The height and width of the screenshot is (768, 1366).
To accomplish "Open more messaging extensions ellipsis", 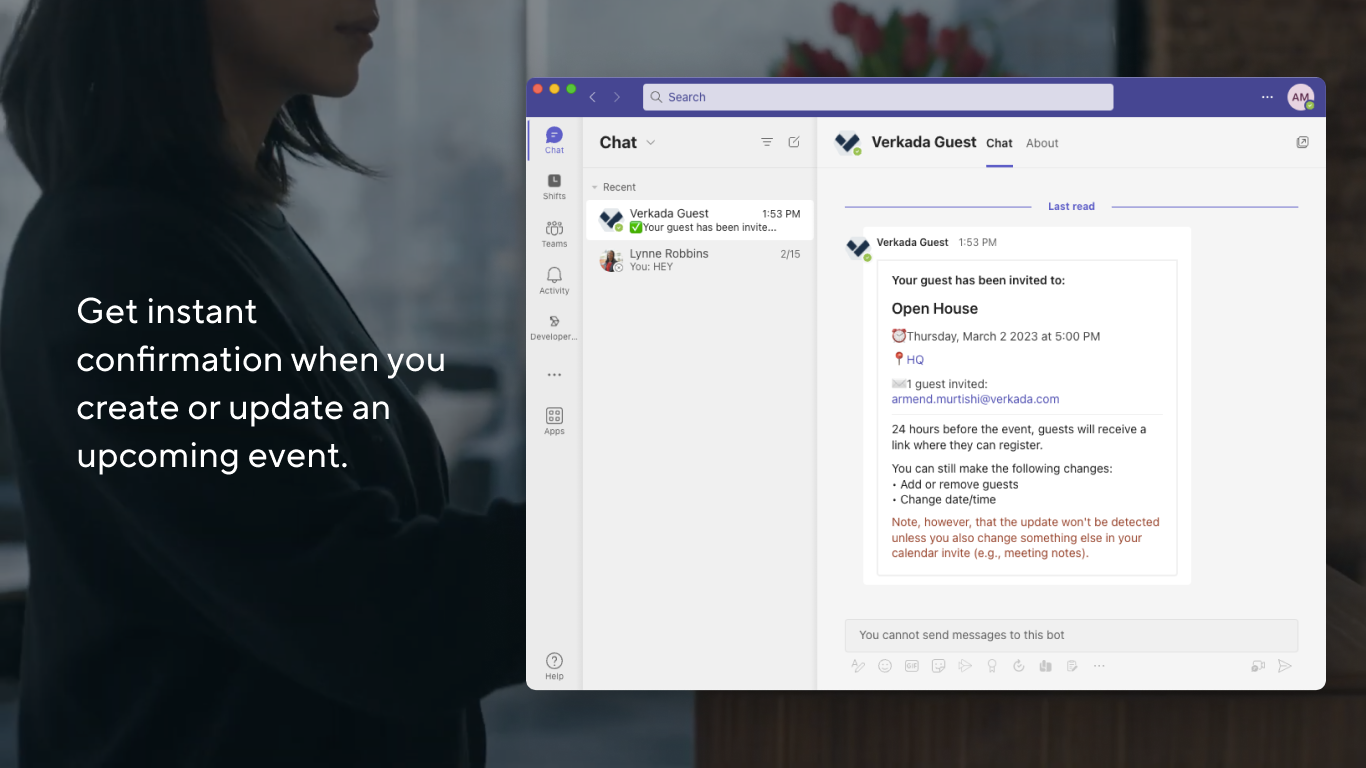I will coord(1099,666).
